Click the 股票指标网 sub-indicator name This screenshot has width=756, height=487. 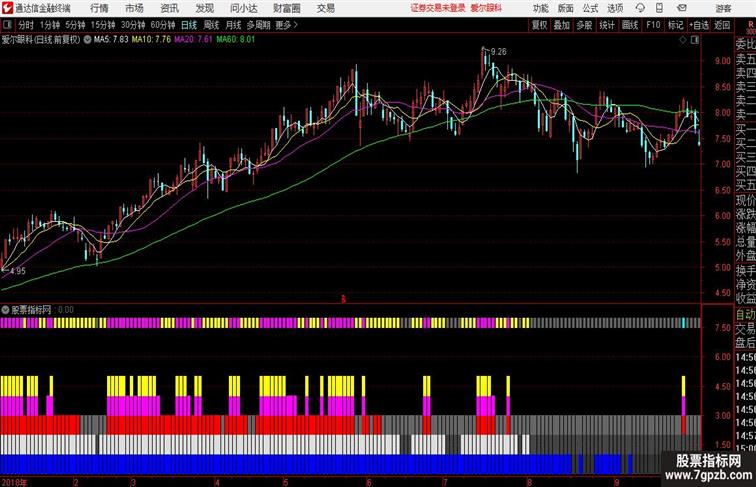coord(31,310)
